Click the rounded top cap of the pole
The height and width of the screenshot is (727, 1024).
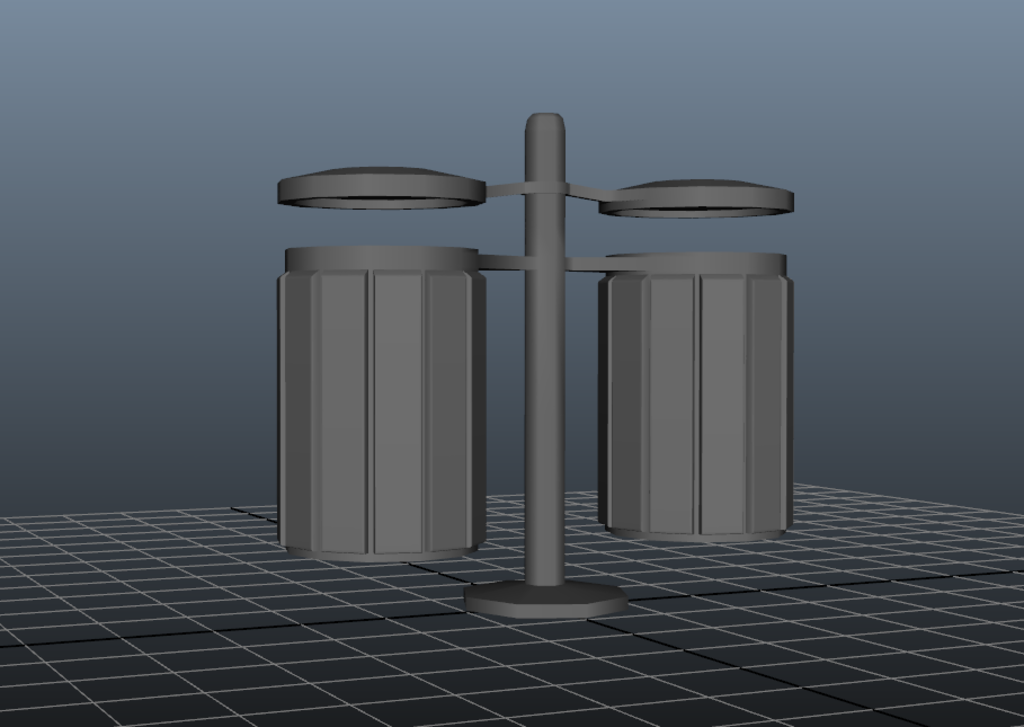[545, 125]
